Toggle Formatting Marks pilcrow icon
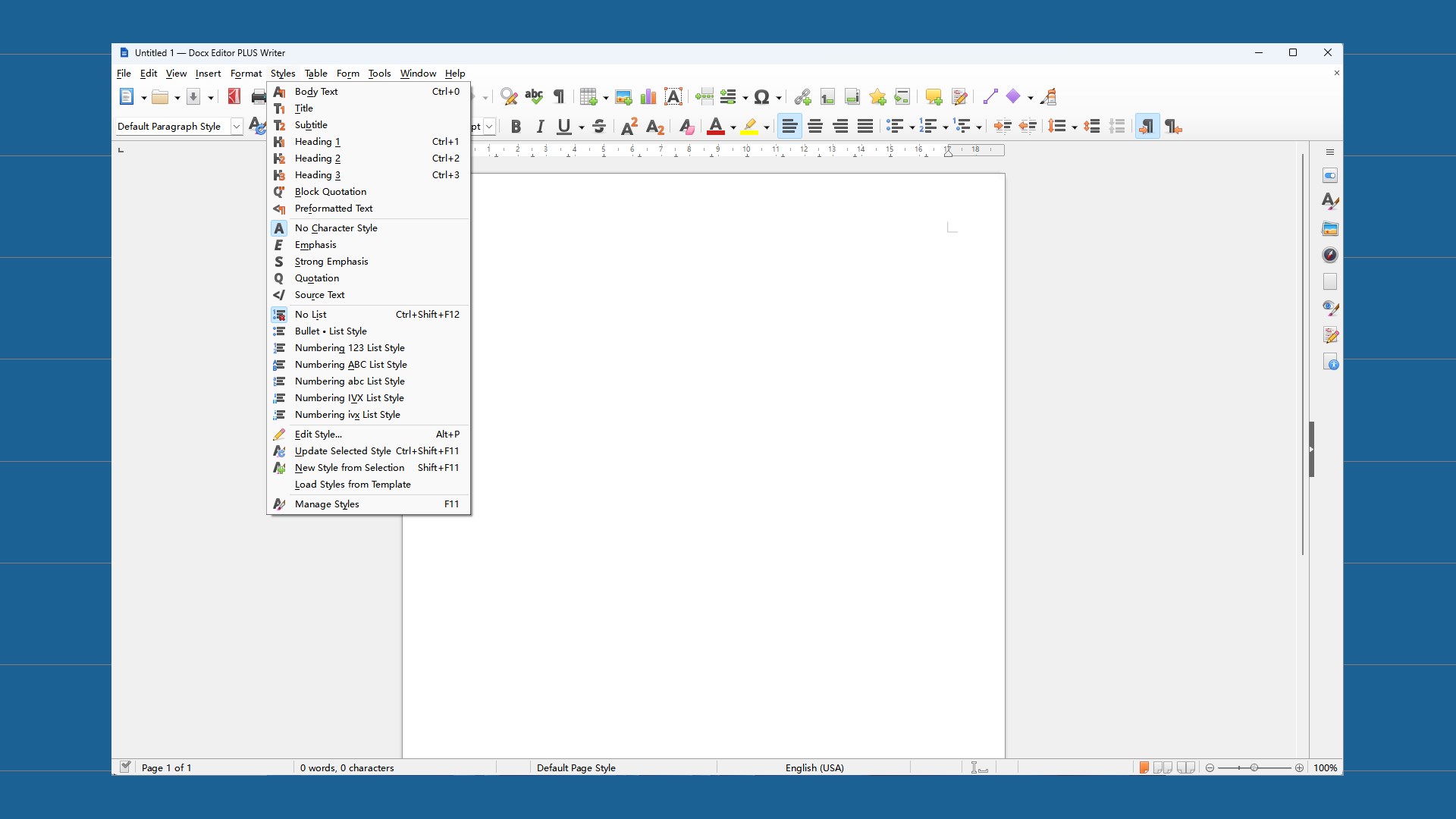1456x819 pixels. pyautogui.click(x=559, y=97)
